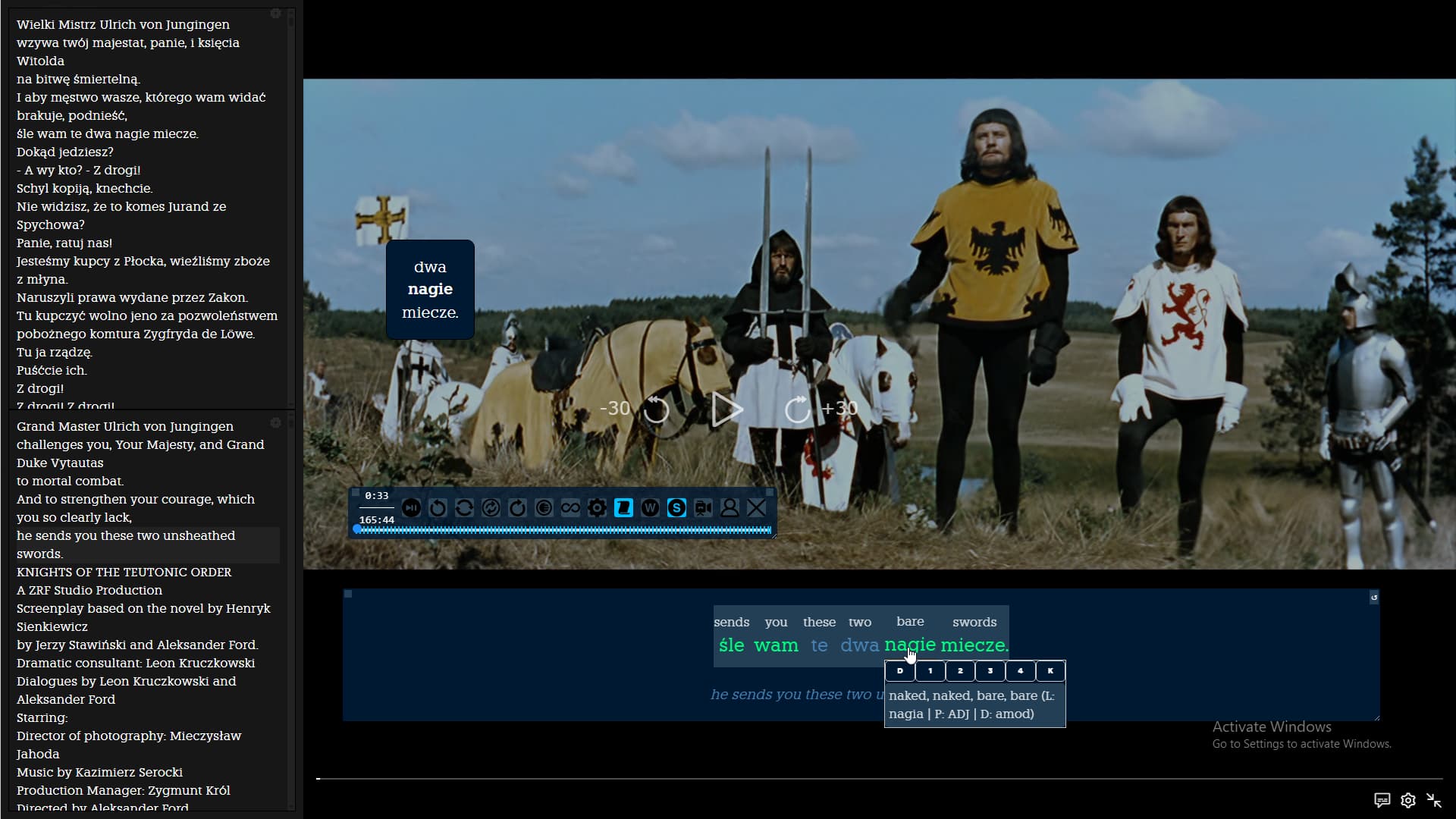Screen dimensions: 1456x819
Task: Click the word 'miecze.' in subtitle
Action: tap(974, 645)
